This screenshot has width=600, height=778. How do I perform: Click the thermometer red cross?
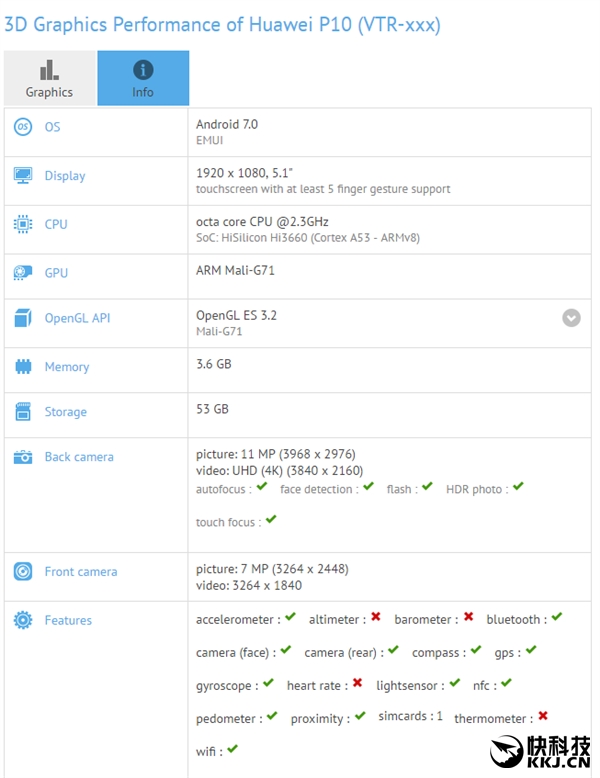[543, 716]
